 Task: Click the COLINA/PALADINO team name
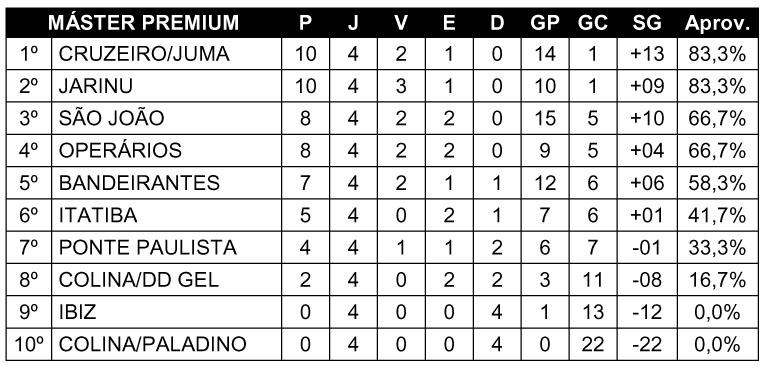click(152, 344)
